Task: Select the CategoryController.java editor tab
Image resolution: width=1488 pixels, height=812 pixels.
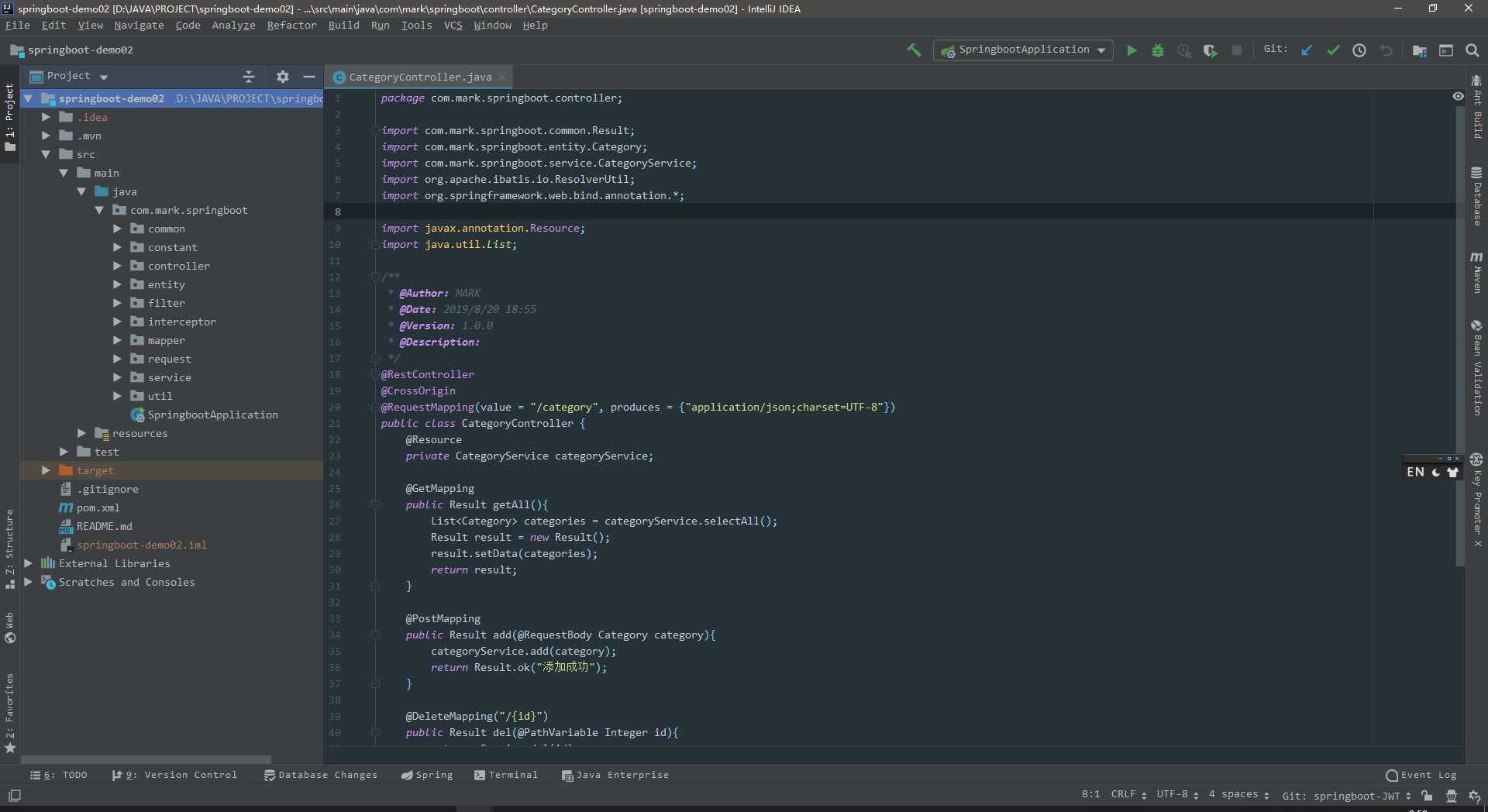Action: (419, 77)
